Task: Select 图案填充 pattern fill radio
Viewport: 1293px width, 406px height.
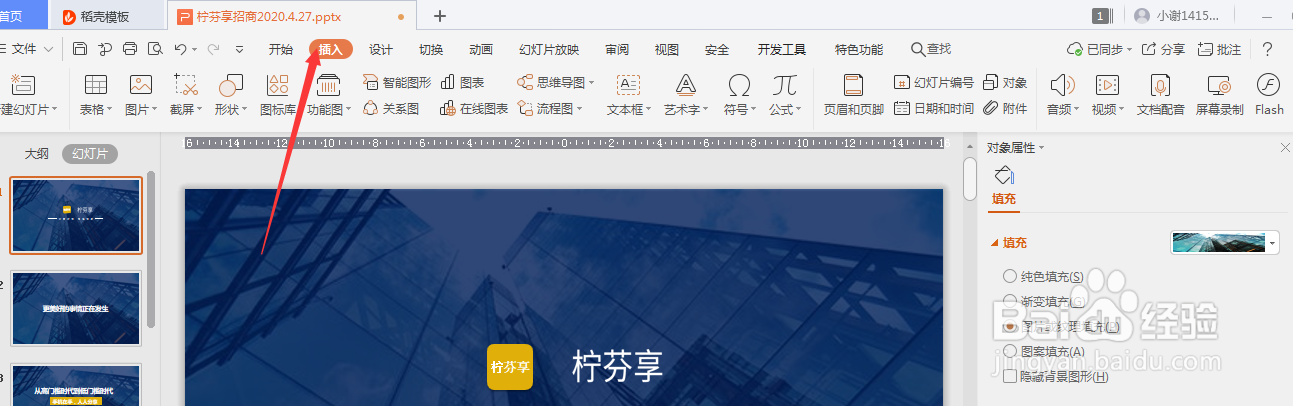Action: coord(1010,351)
